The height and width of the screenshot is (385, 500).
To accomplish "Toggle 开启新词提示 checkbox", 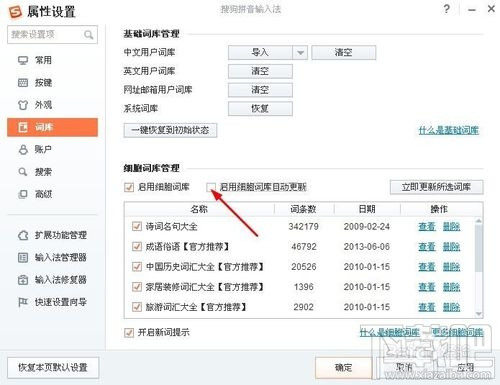I will pyautogui.click(x=129, y=332).
